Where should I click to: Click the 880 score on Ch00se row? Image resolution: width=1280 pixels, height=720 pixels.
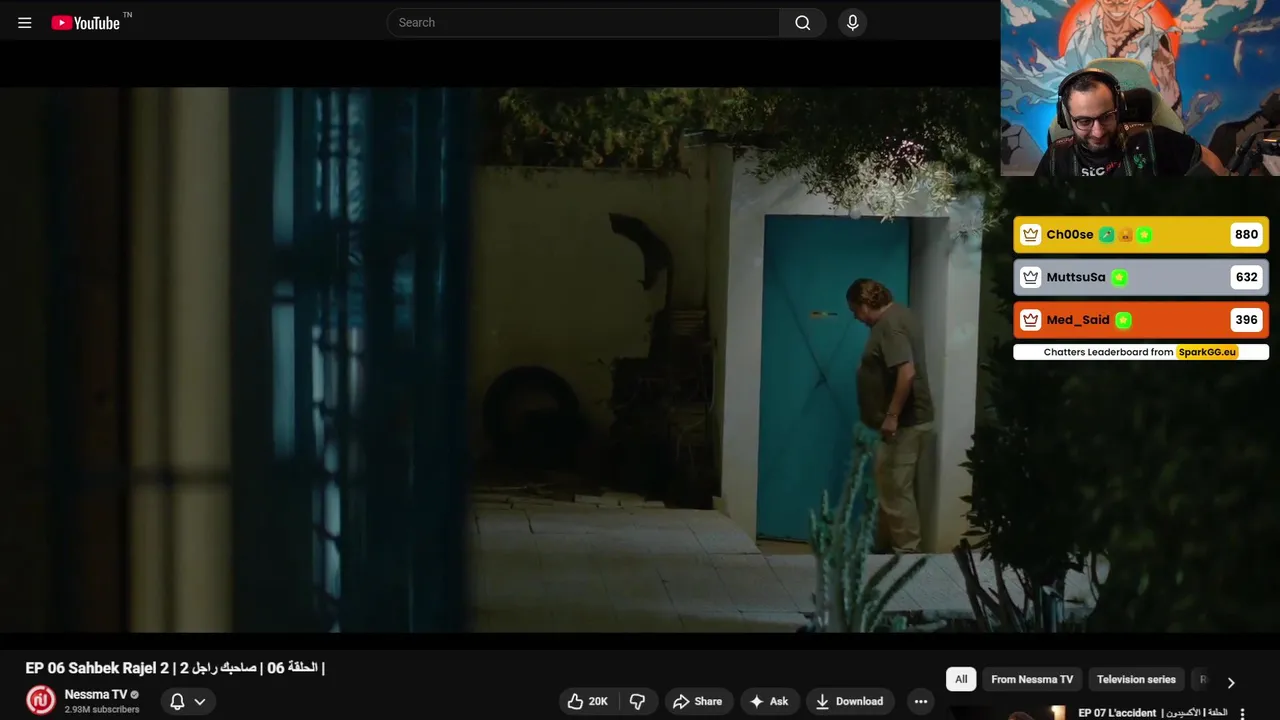point(1246,235)
